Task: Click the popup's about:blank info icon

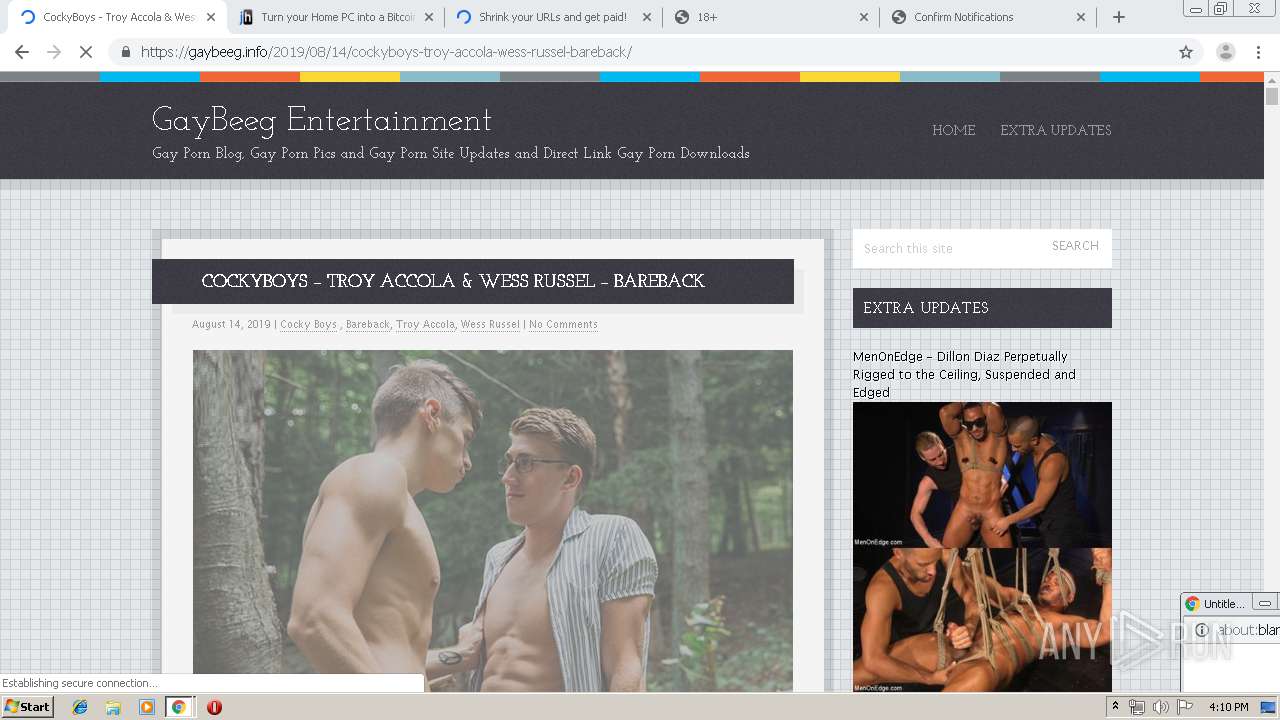Action: 1202,630
